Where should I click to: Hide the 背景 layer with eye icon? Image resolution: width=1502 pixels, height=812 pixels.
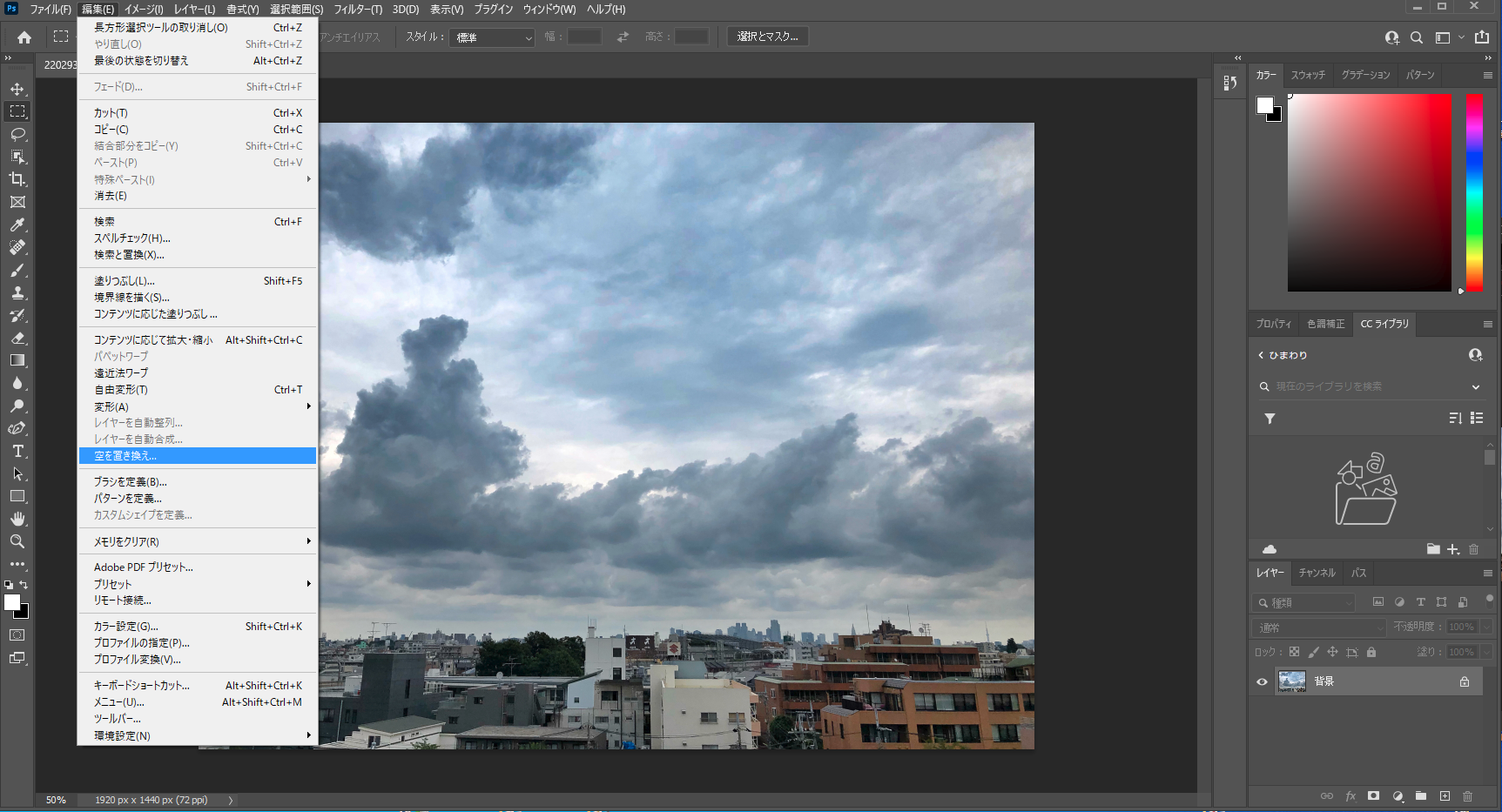pos(1262,681)
